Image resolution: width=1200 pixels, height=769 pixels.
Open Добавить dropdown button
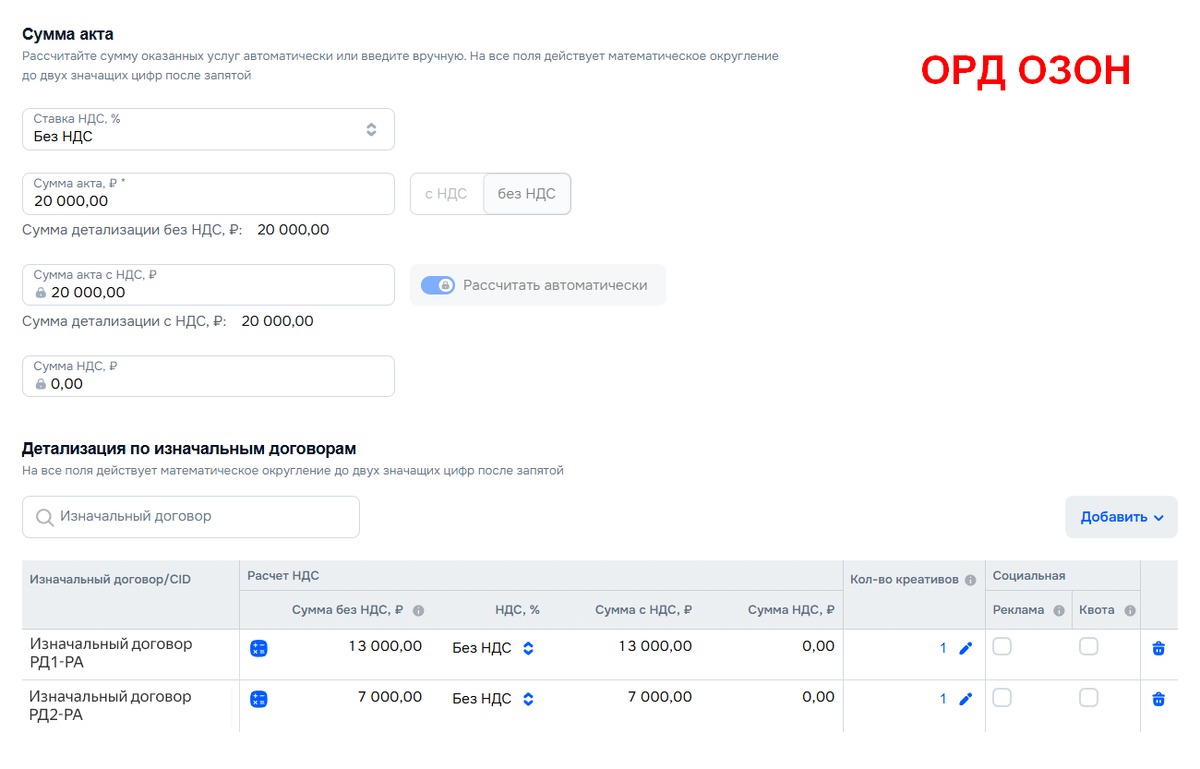[x=1121, y=517]
